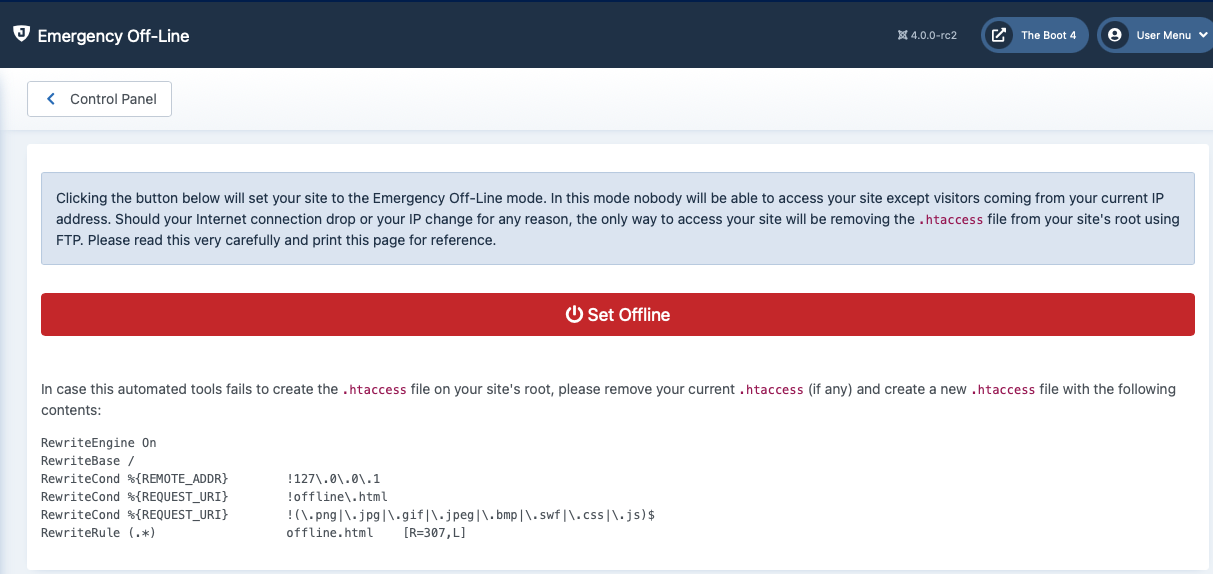Screen dimensions: 1213x574
Task: Click the "In case this automated tools fails" paragraph
Action: coord(608,399)
